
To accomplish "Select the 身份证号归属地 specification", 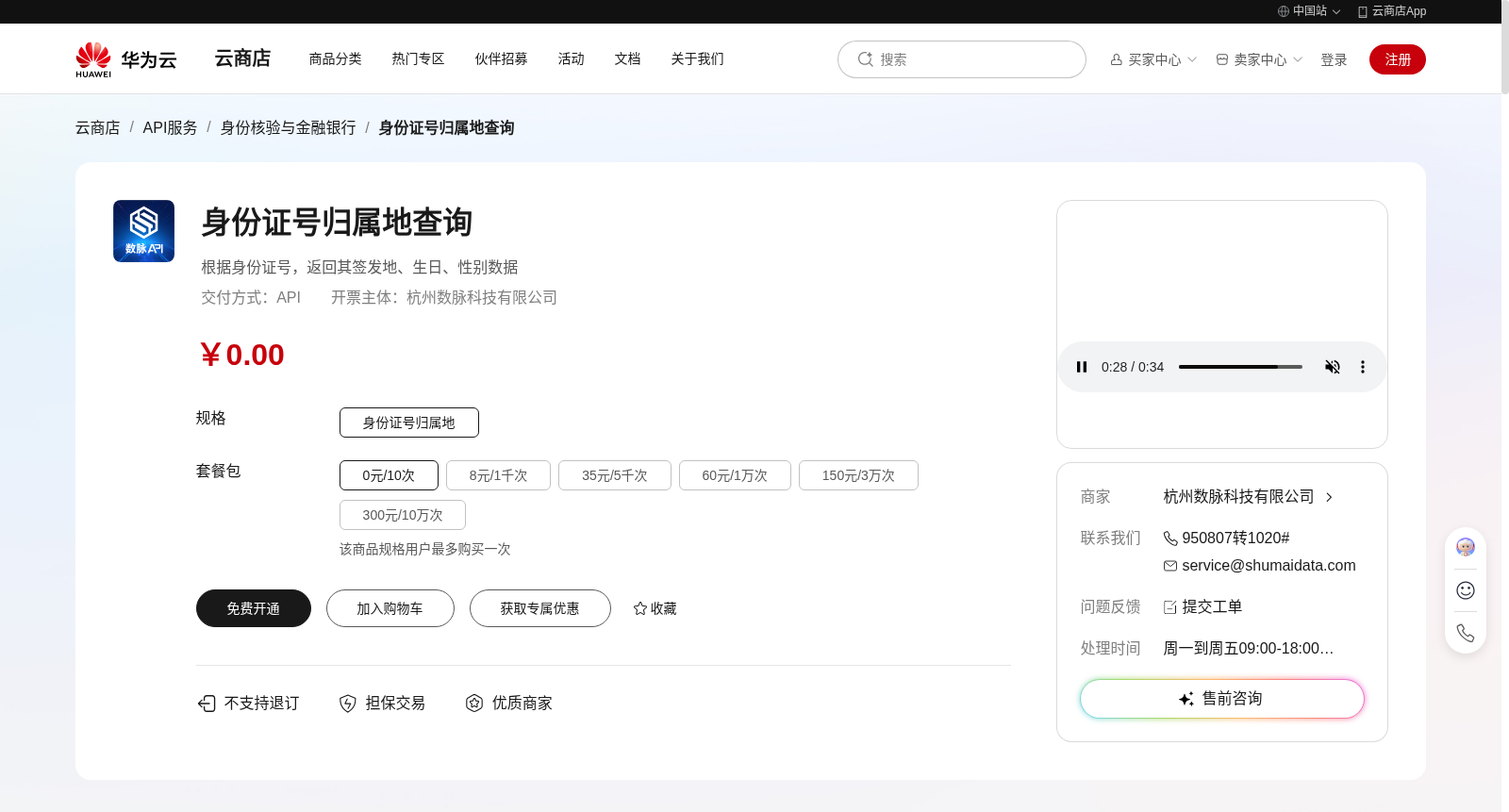I will coord(409,423).
